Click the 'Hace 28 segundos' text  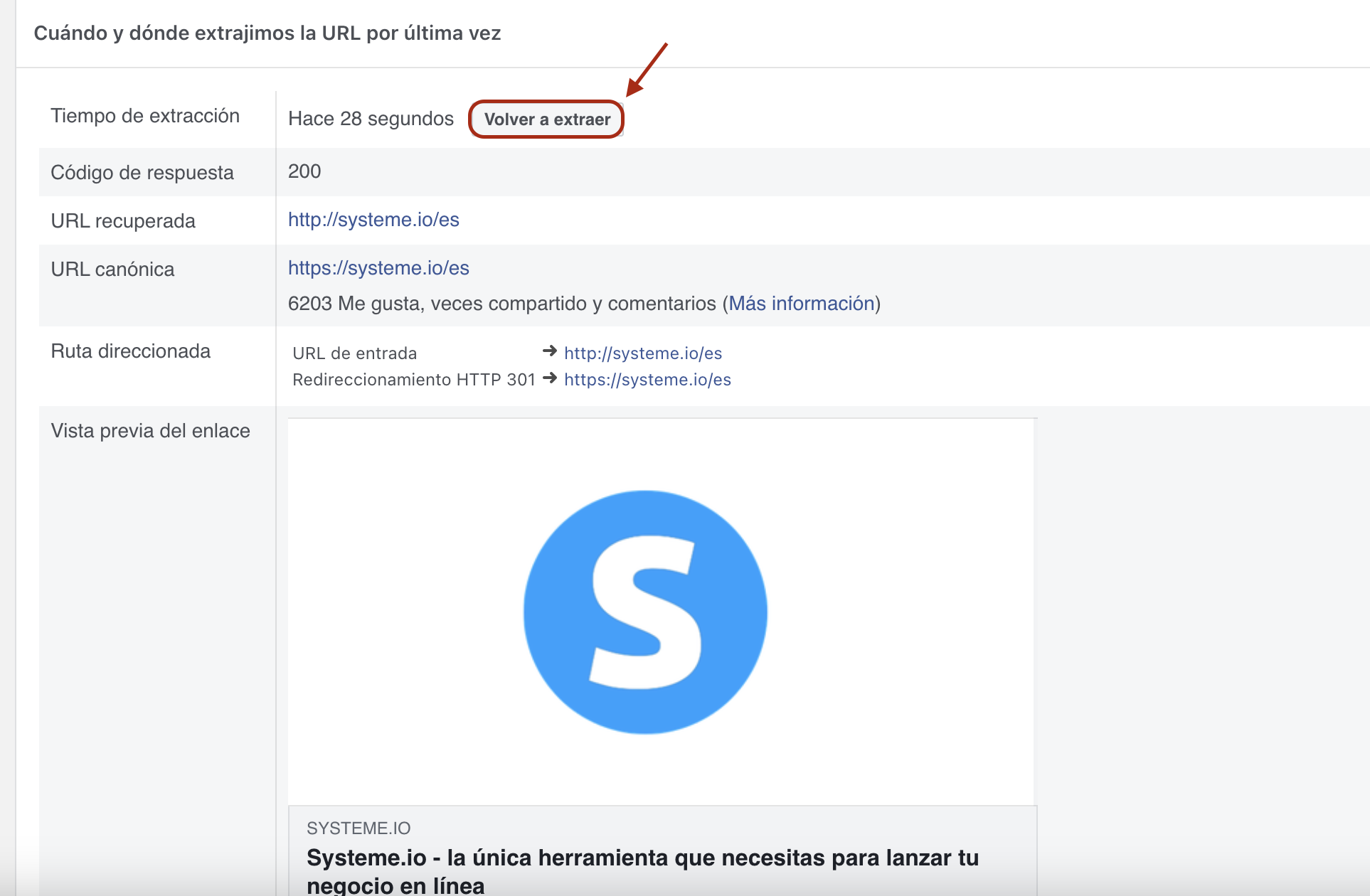click(371, 119)
